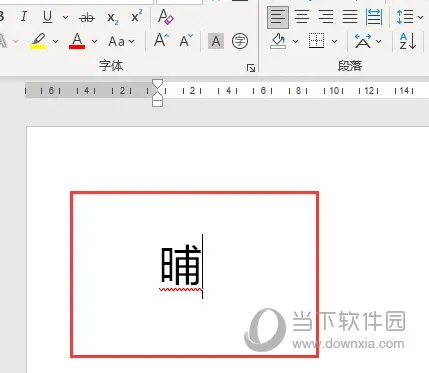Screen dimensions: 429x373
Task: Align text left
Action: (x=278, y=17)
